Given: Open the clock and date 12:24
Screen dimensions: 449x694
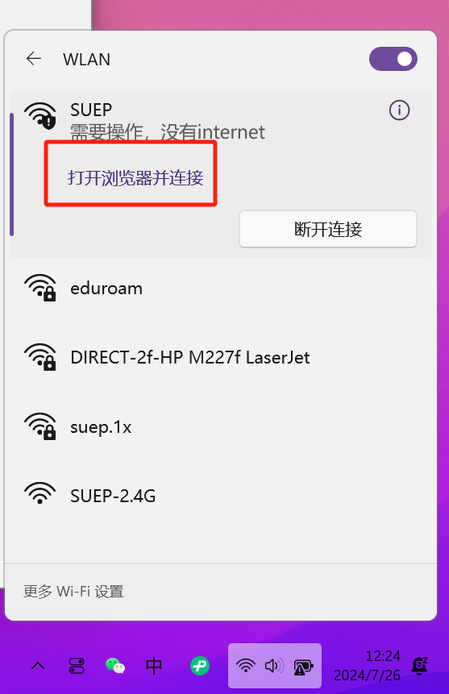Looking at the screenshot, I should 367,666.
